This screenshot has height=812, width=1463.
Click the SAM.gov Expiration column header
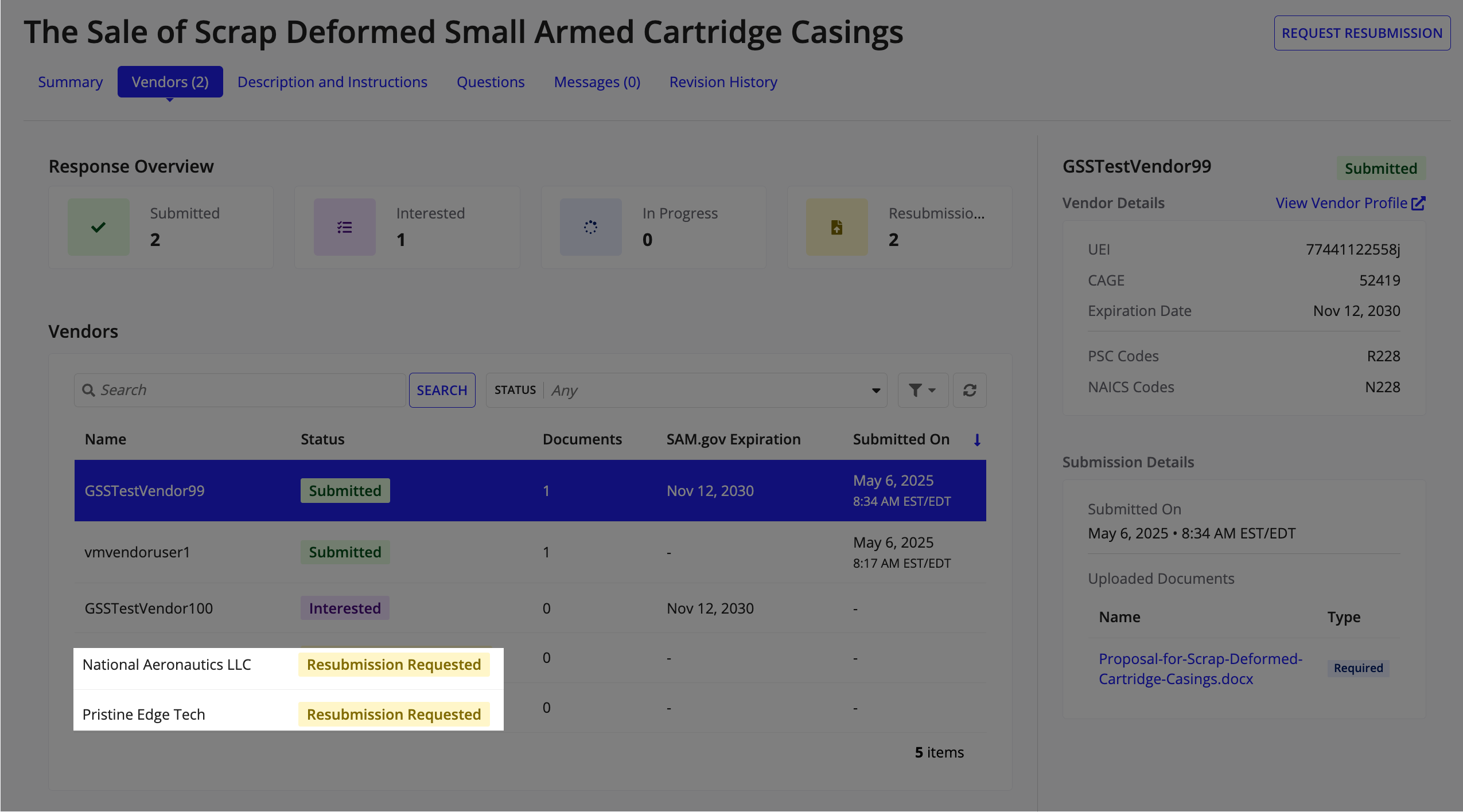tap(733, 439)
